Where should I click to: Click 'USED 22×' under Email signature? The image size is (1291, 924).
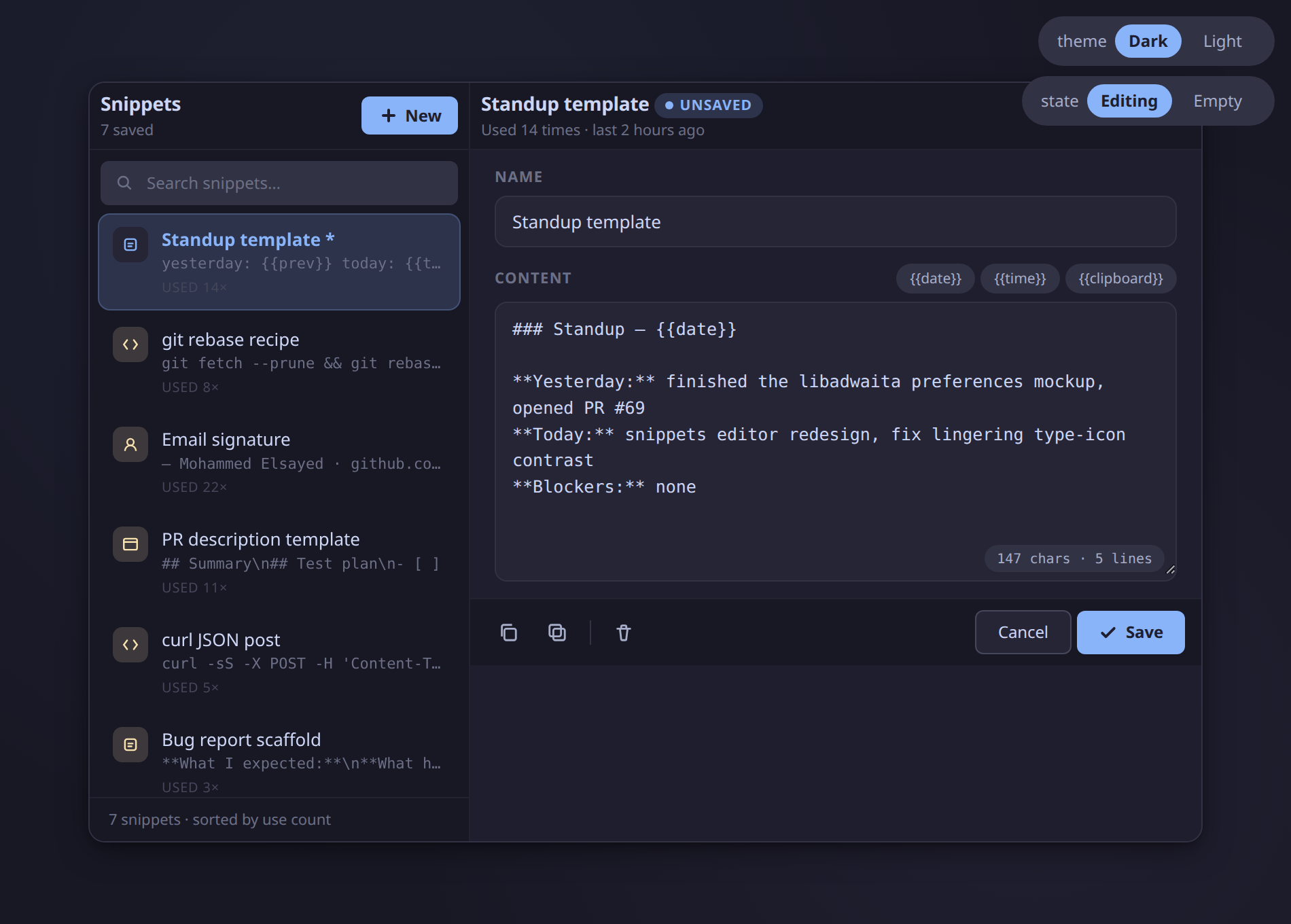(194, 487)
